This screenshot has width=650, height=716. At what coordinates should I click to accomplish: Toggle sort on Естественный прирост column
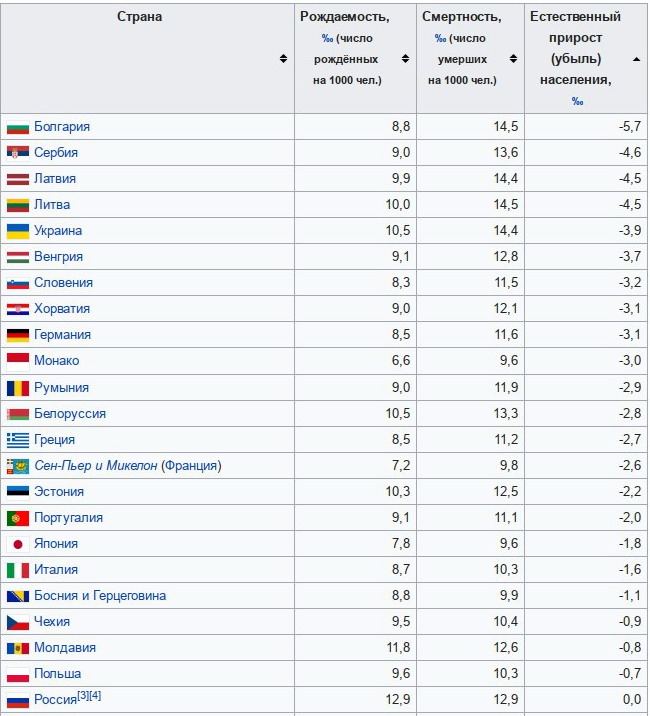click(636, 59)
